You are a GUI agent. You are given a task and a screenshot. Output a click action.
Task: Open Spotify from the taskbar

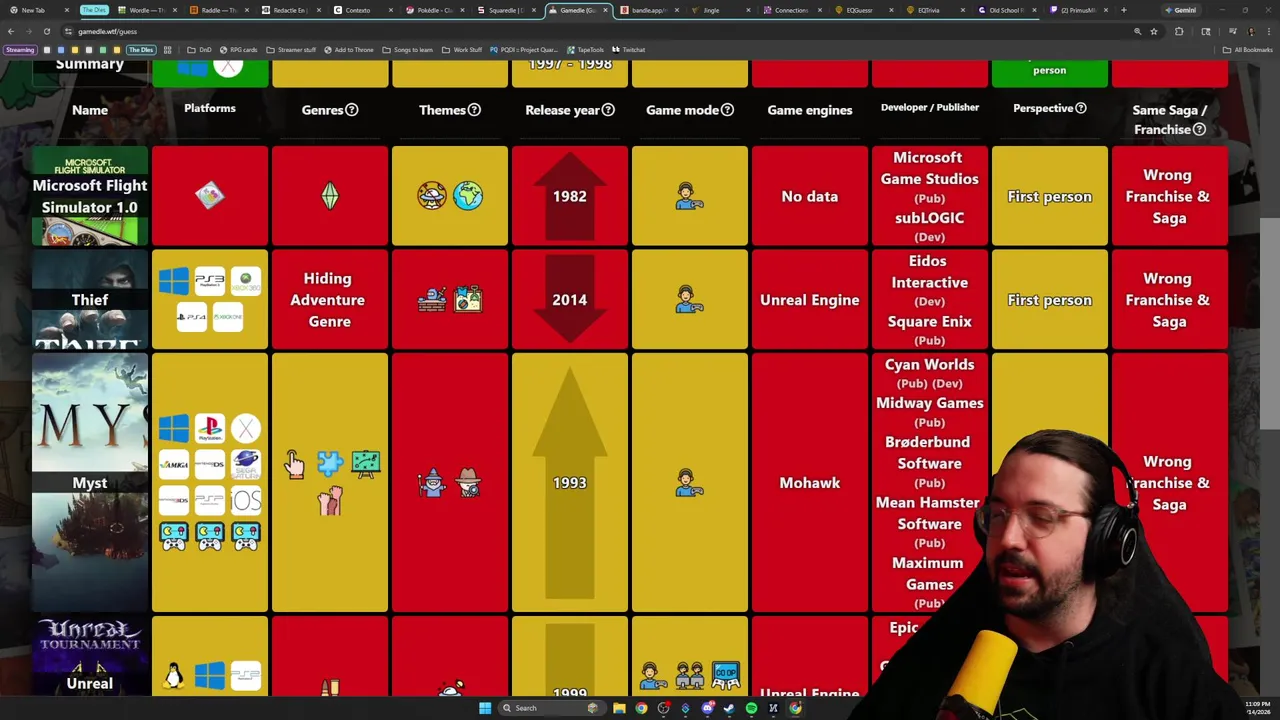click(x=751, y=708)
